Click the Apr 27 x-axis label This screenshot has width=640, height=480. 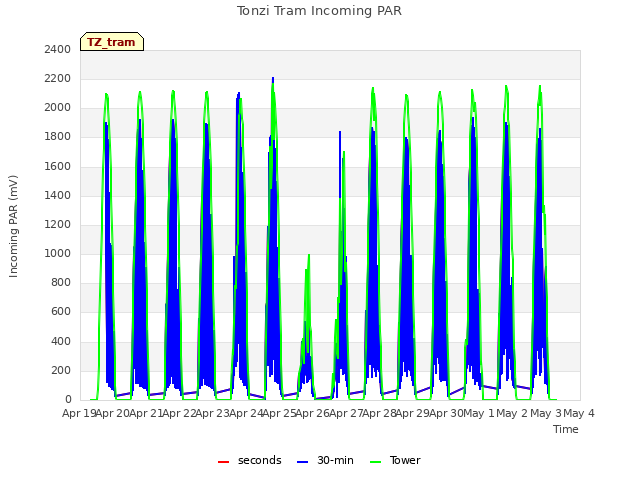pos(346,413)
